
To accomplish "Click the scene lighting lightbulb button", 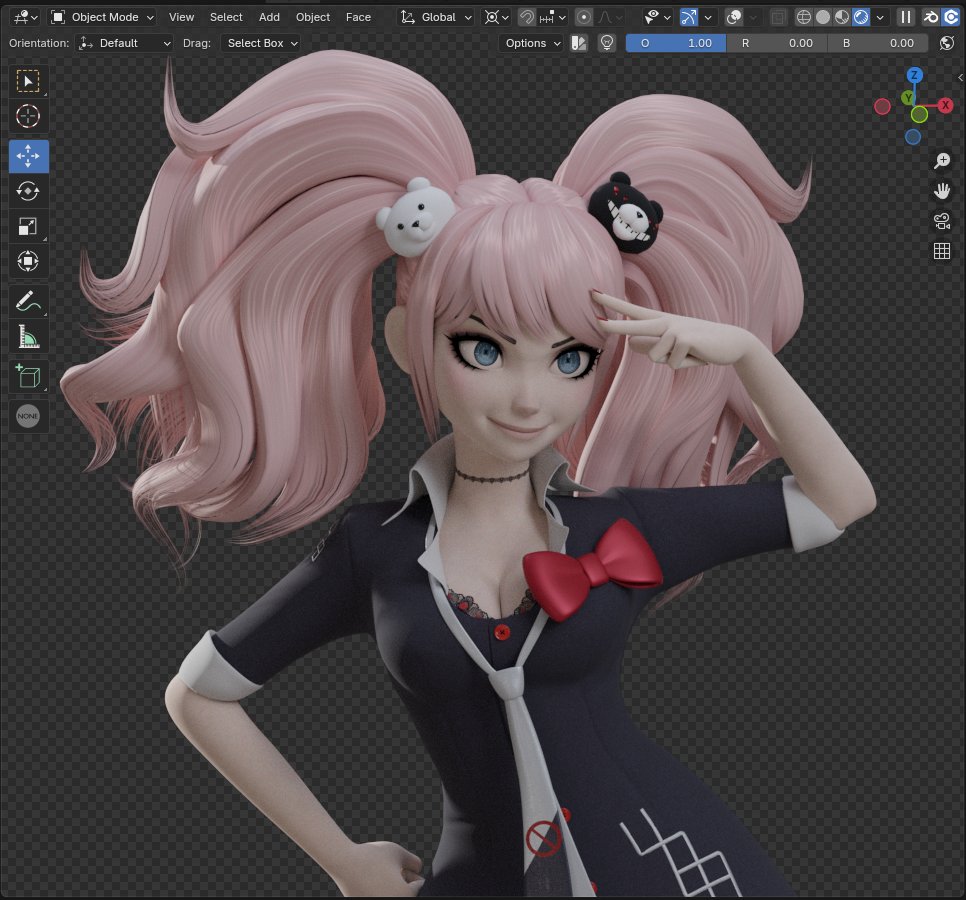I will tap(607, 43).
